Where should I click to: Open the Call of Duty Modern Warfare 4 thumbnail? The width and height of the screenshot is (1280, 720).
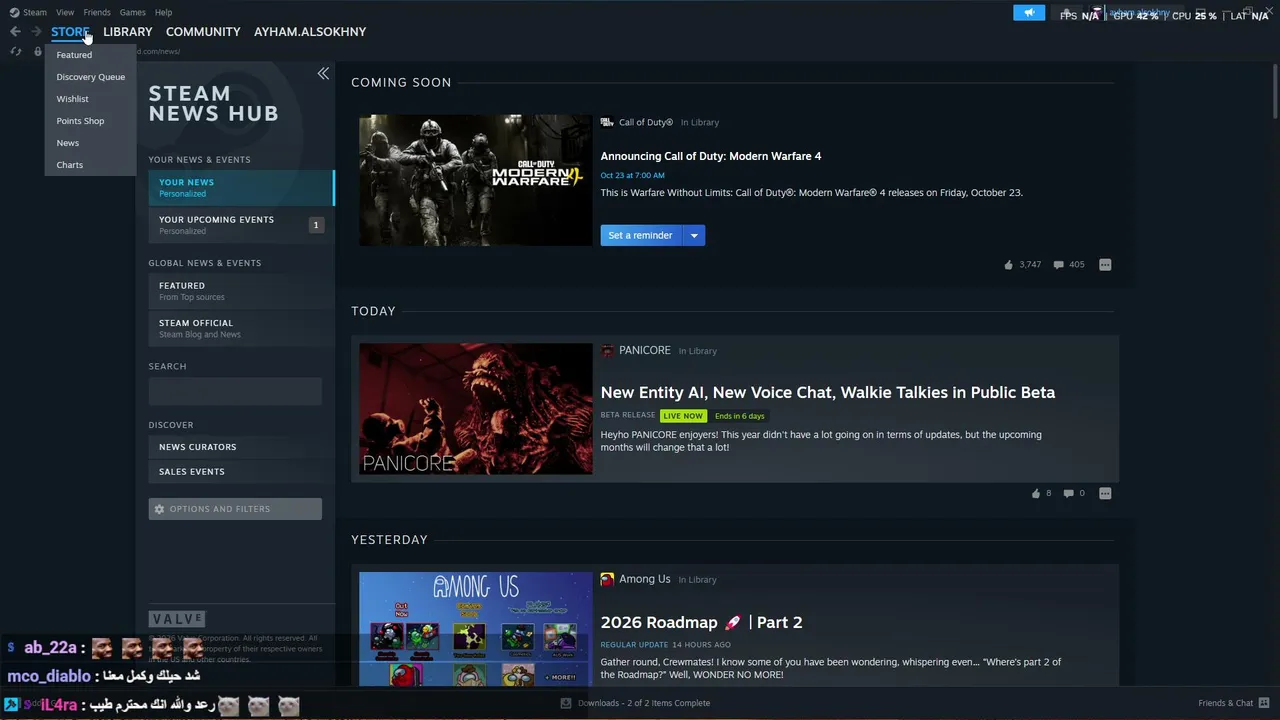click(x=476, y=180)
